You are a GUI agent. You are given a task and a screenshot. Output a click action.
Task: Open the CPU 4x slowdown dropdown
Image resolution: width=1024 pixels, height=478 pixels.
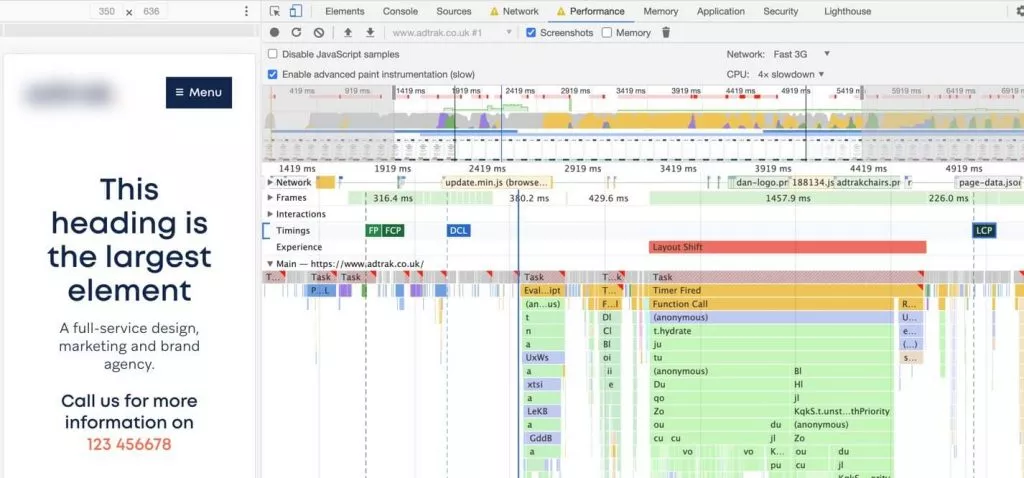(792, 74)
